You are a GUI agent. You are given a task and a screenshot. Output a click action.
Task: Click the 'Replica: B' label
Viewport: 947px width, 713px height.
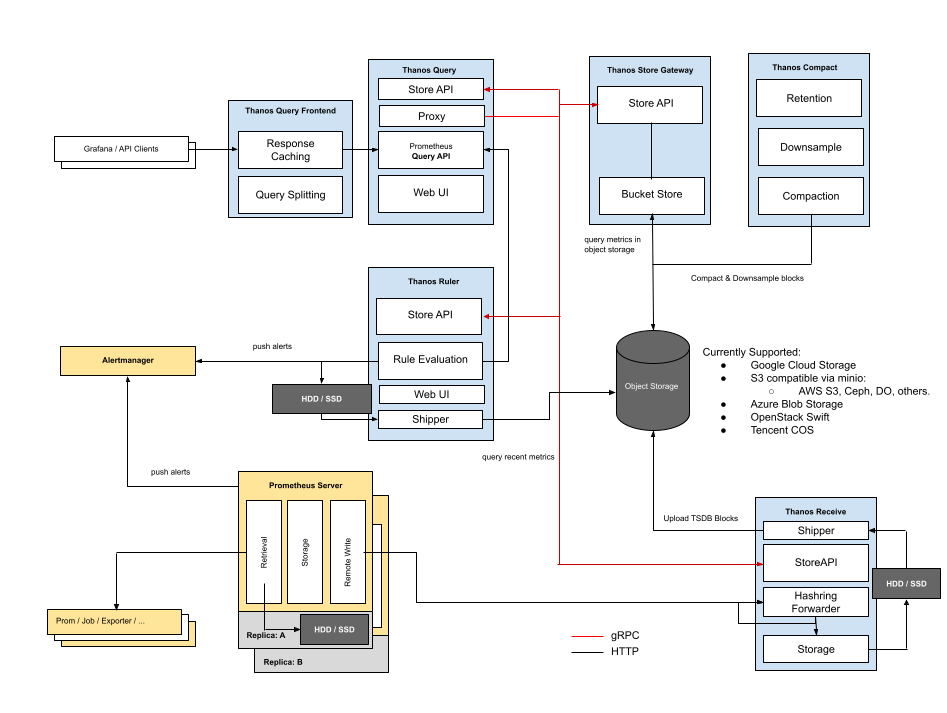pos(283,662)
